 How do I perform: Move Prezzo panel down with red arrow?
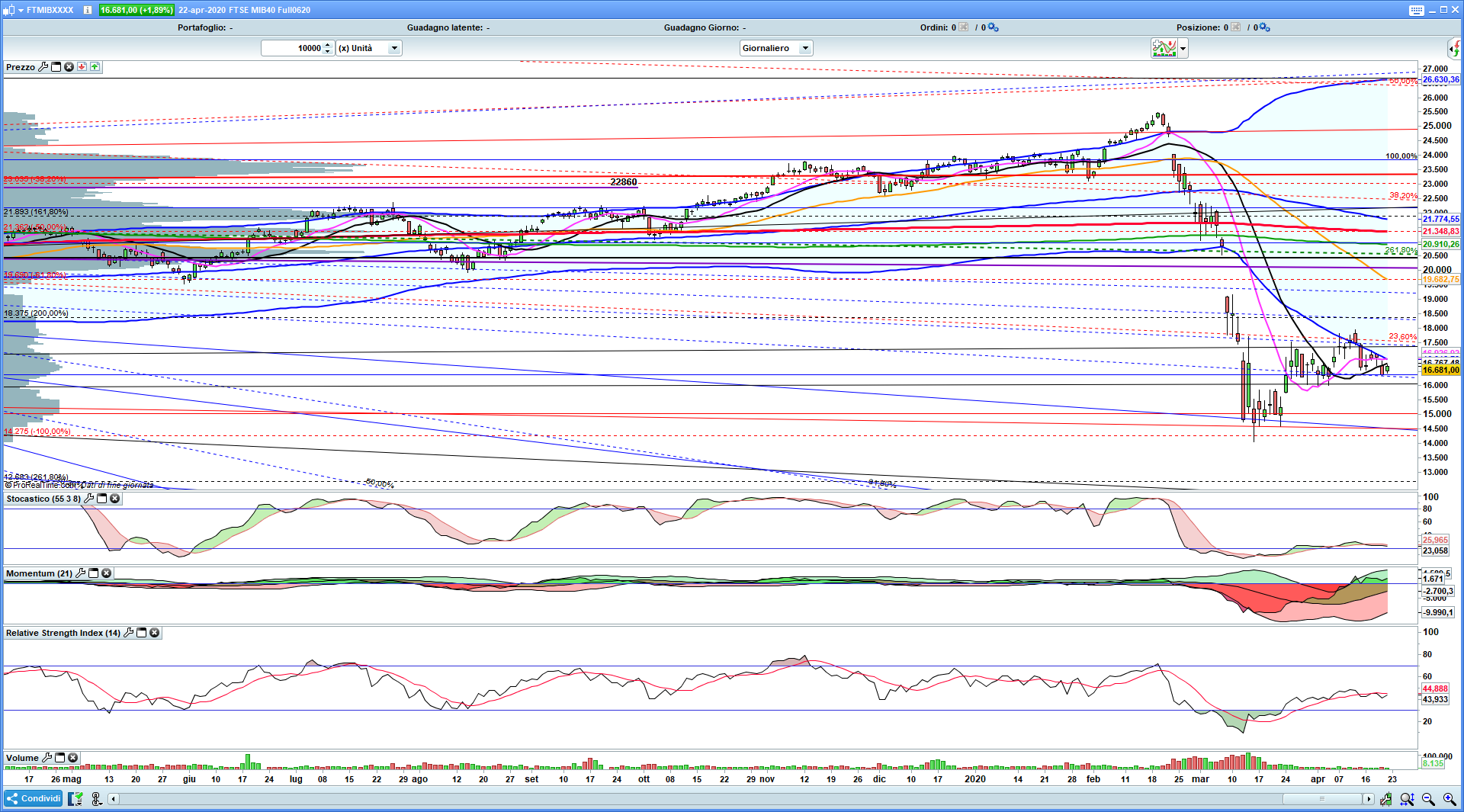[x=82, y=67]
